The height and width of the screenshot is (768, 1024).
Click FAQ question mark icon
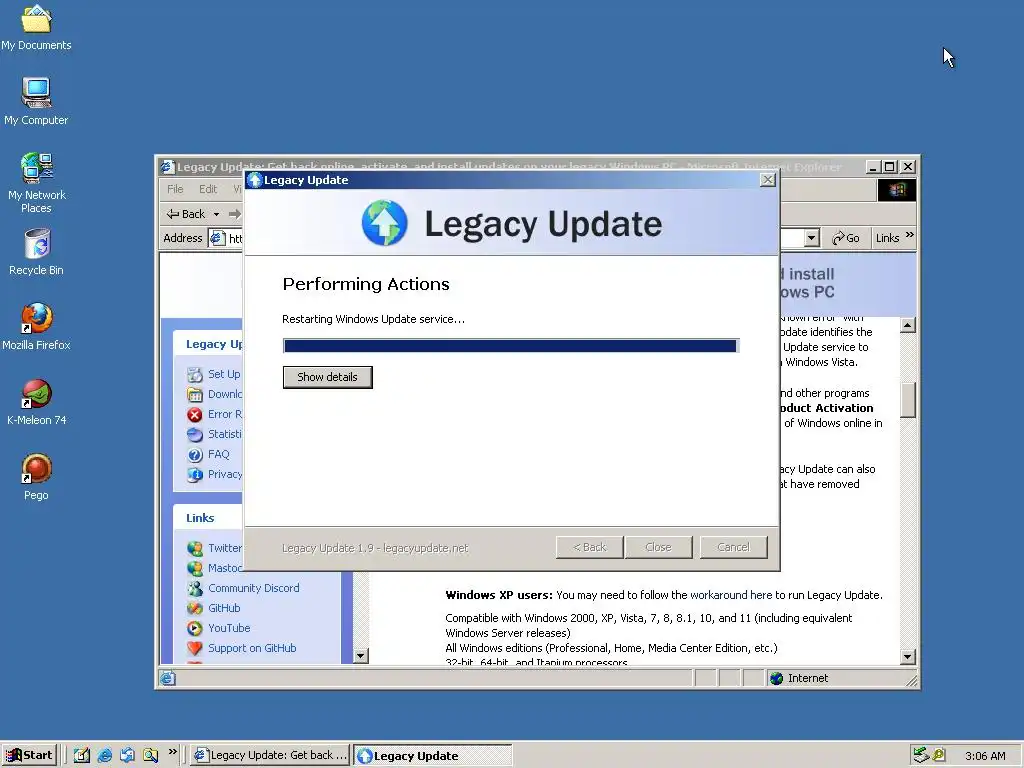coord(195,455)
